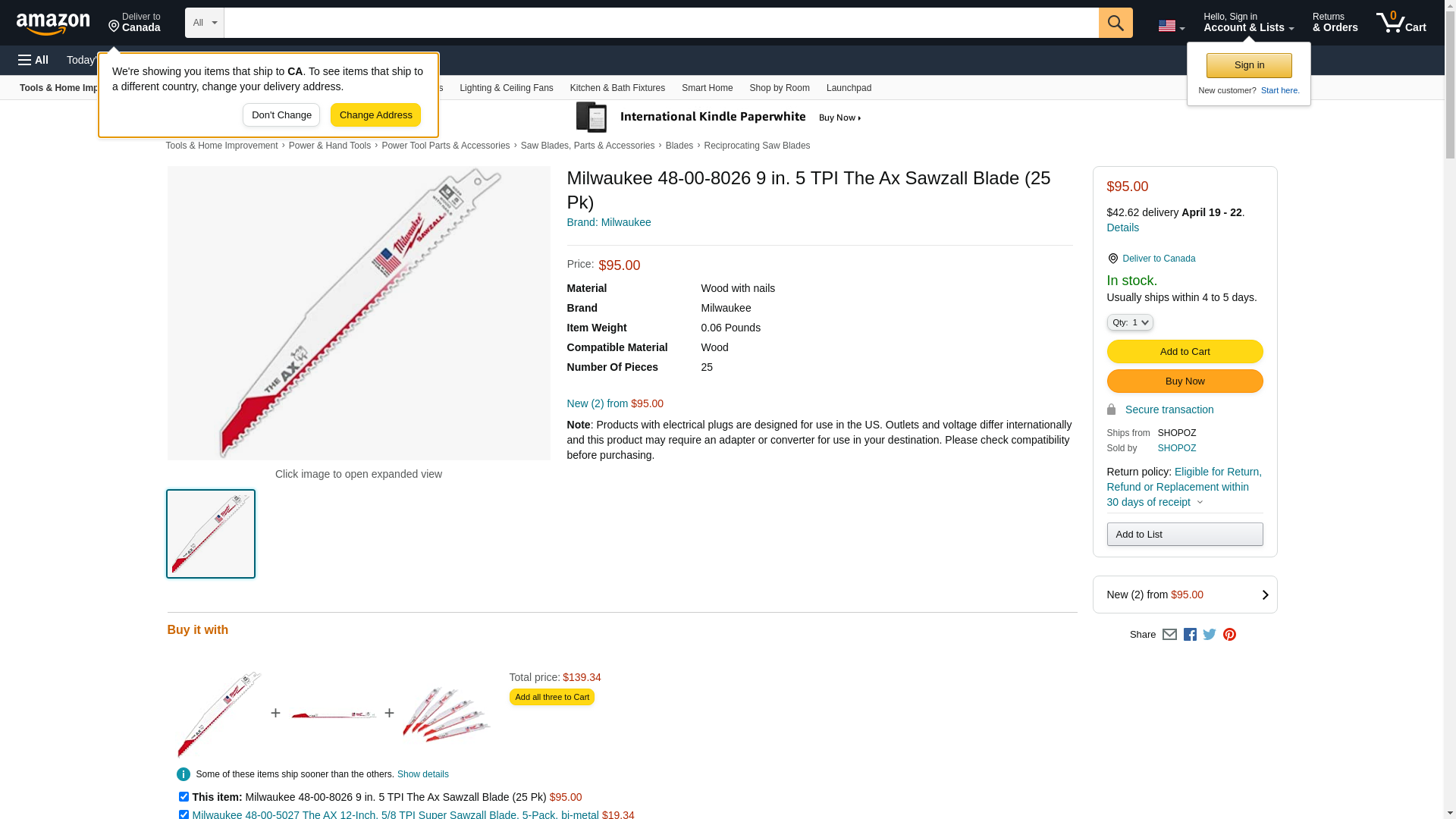Click the Amazon logo

click(53, 24)
